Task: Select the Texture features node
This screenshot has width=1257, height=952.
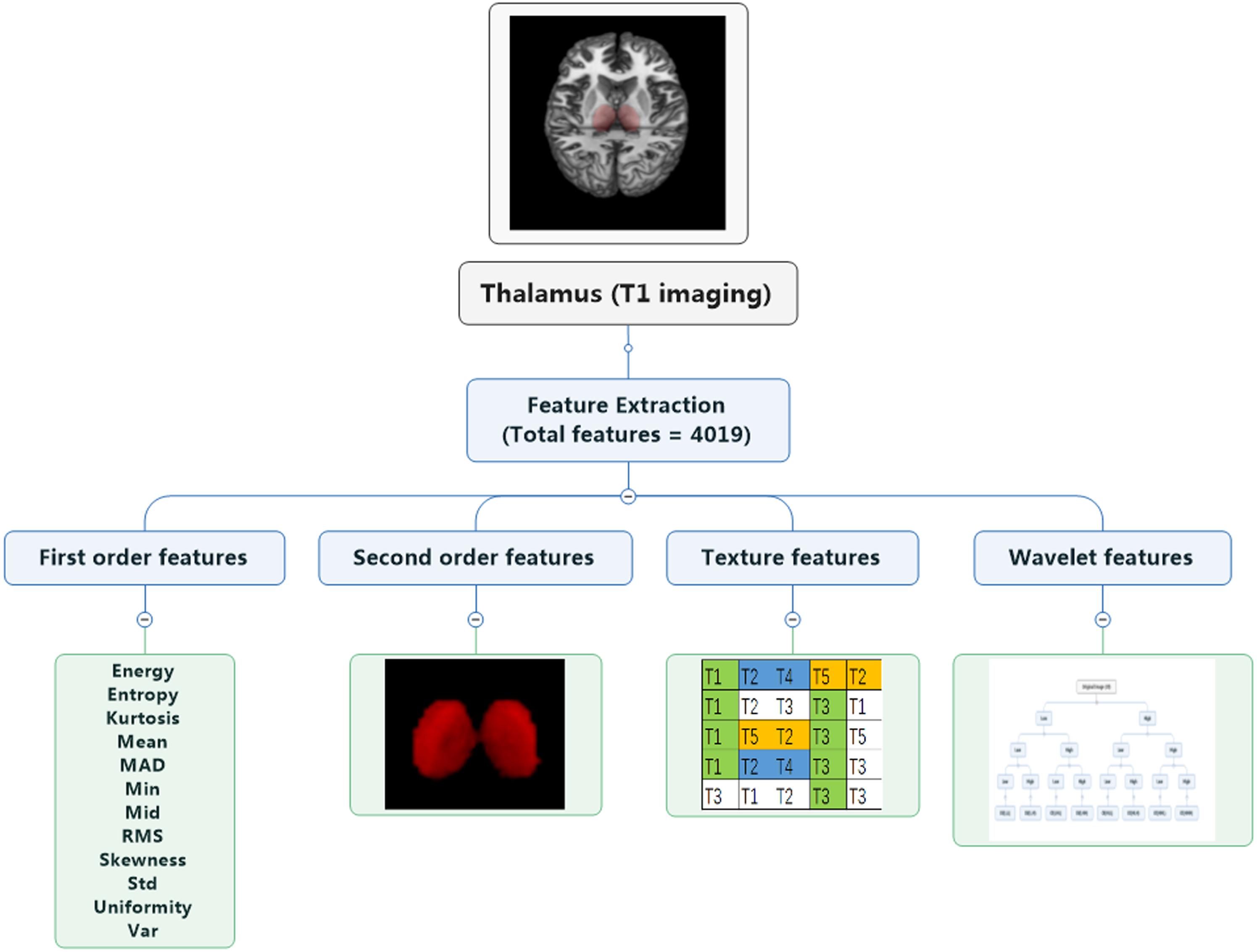Action: pyautogui.click(x=792, y=558)
